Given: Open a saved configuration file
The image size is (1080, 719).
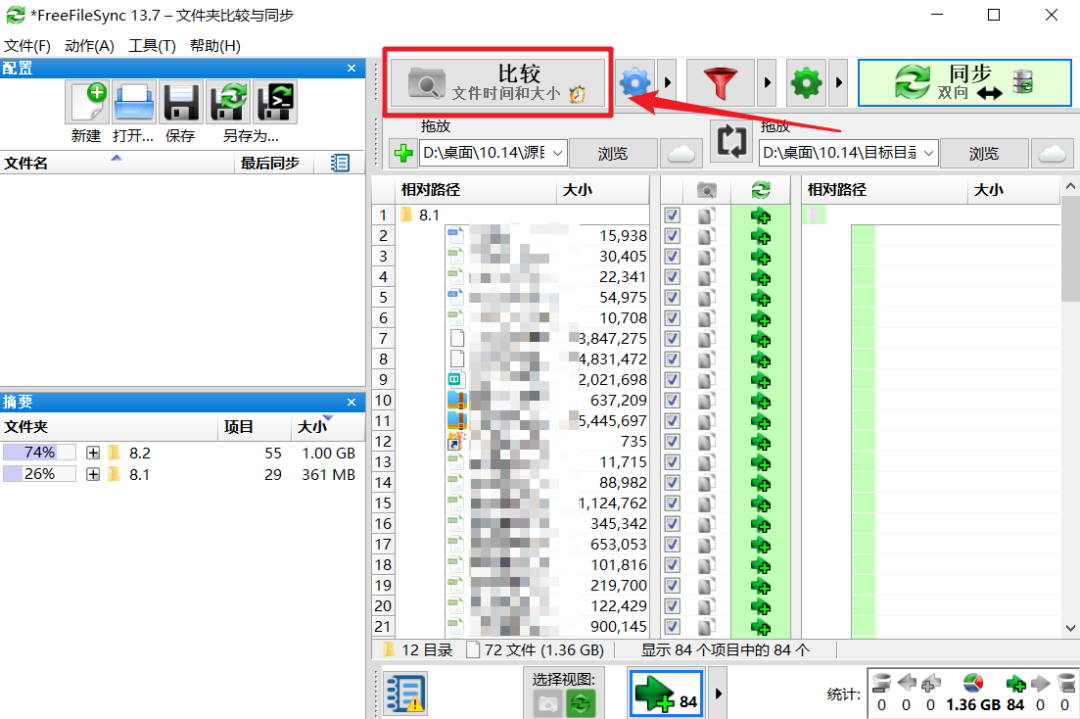Looking at the screenshot, I should pos(134,102).
